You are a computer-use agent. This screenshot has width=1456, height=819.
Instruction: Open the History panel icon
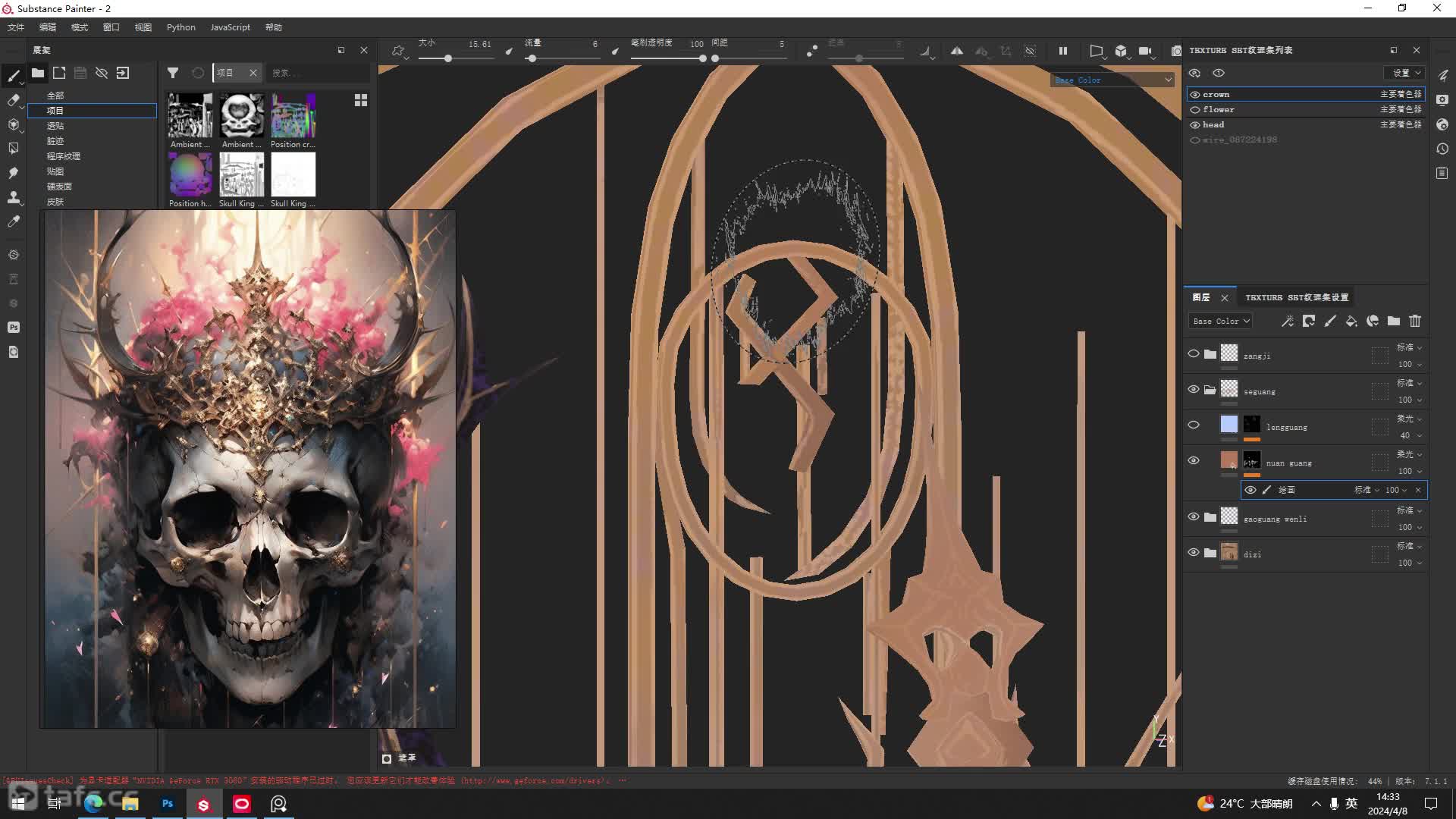1442,149
